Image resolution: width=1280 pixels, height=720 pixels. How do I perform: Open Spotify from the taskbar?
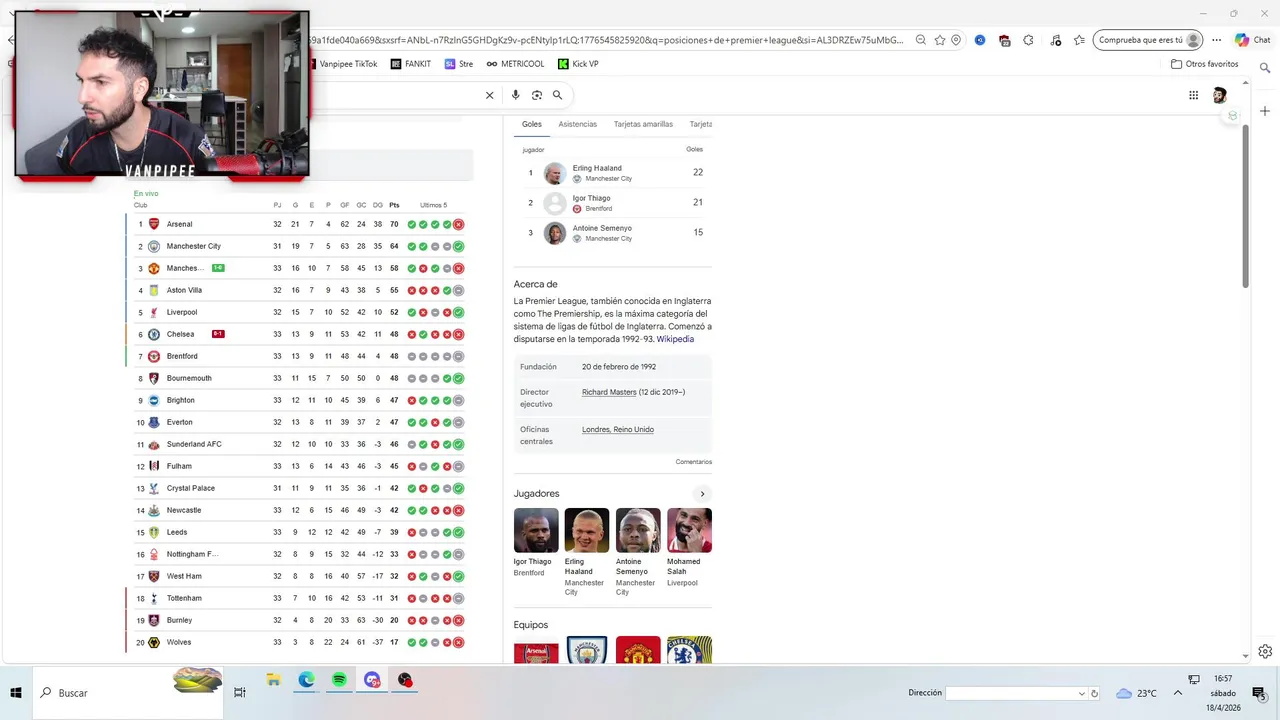[x=339, y=680]
